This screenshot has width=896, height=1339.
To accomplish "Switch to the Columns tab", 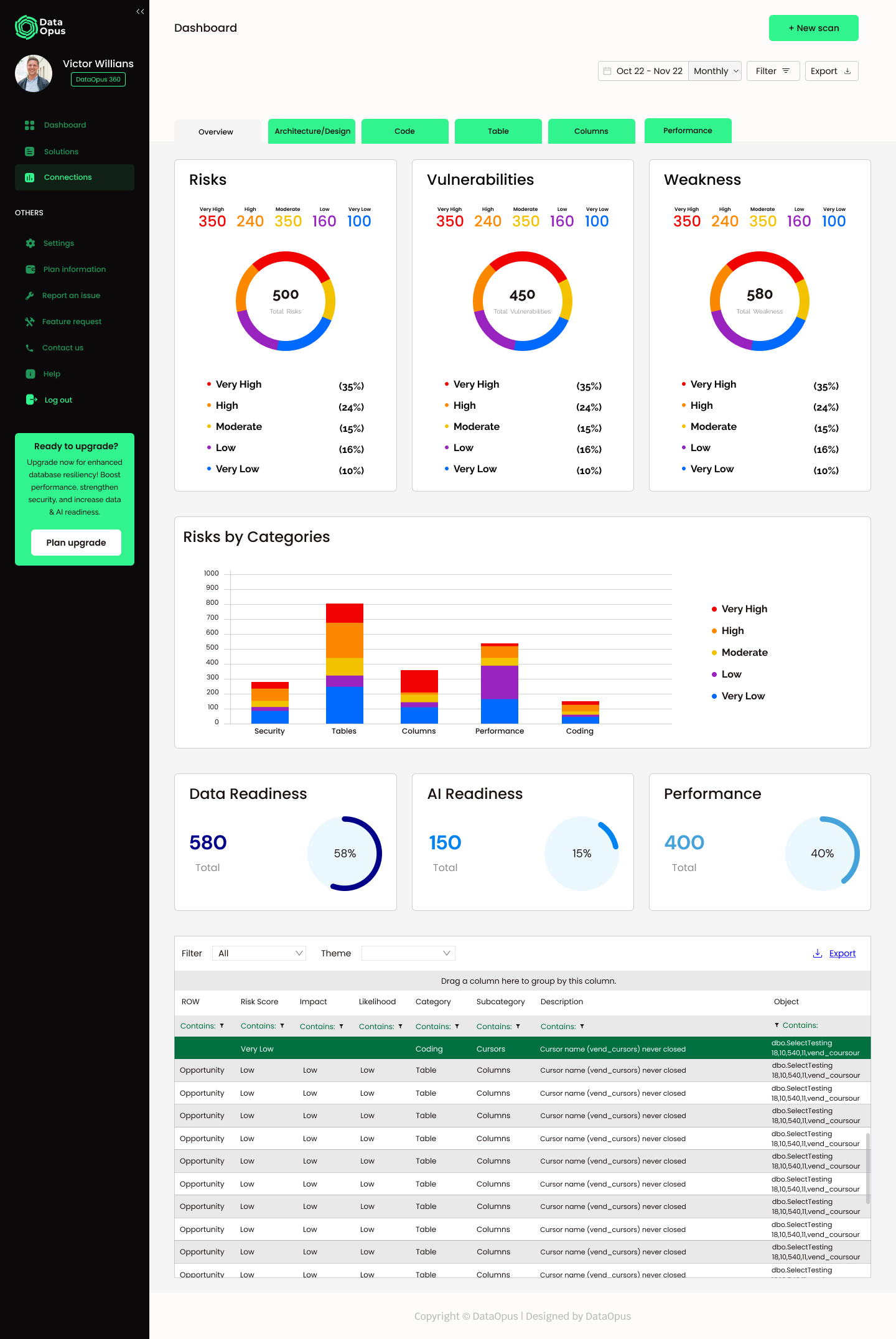I will tap(592, 131).
